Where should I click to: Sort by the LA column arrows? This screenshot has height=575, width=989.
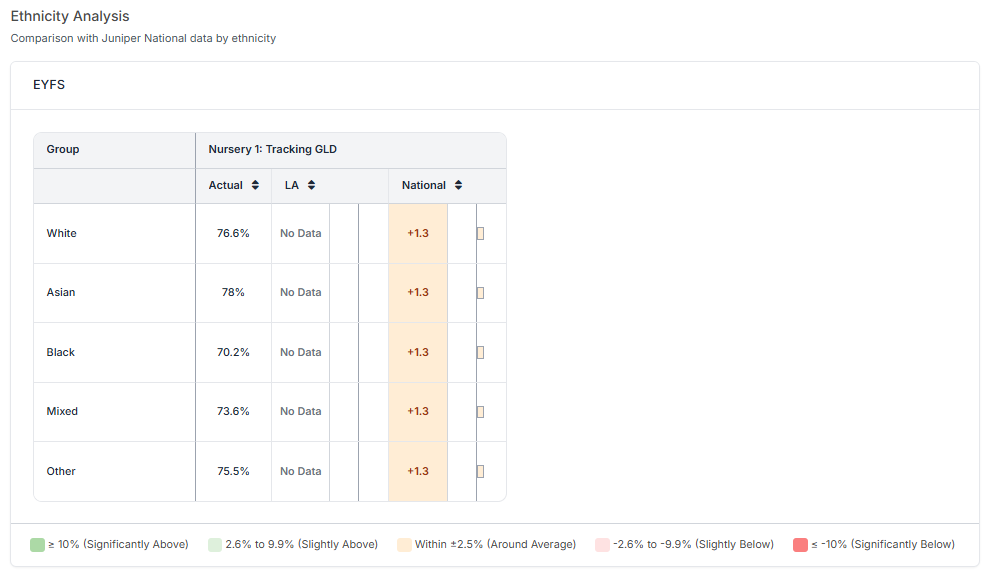(312, 185)
